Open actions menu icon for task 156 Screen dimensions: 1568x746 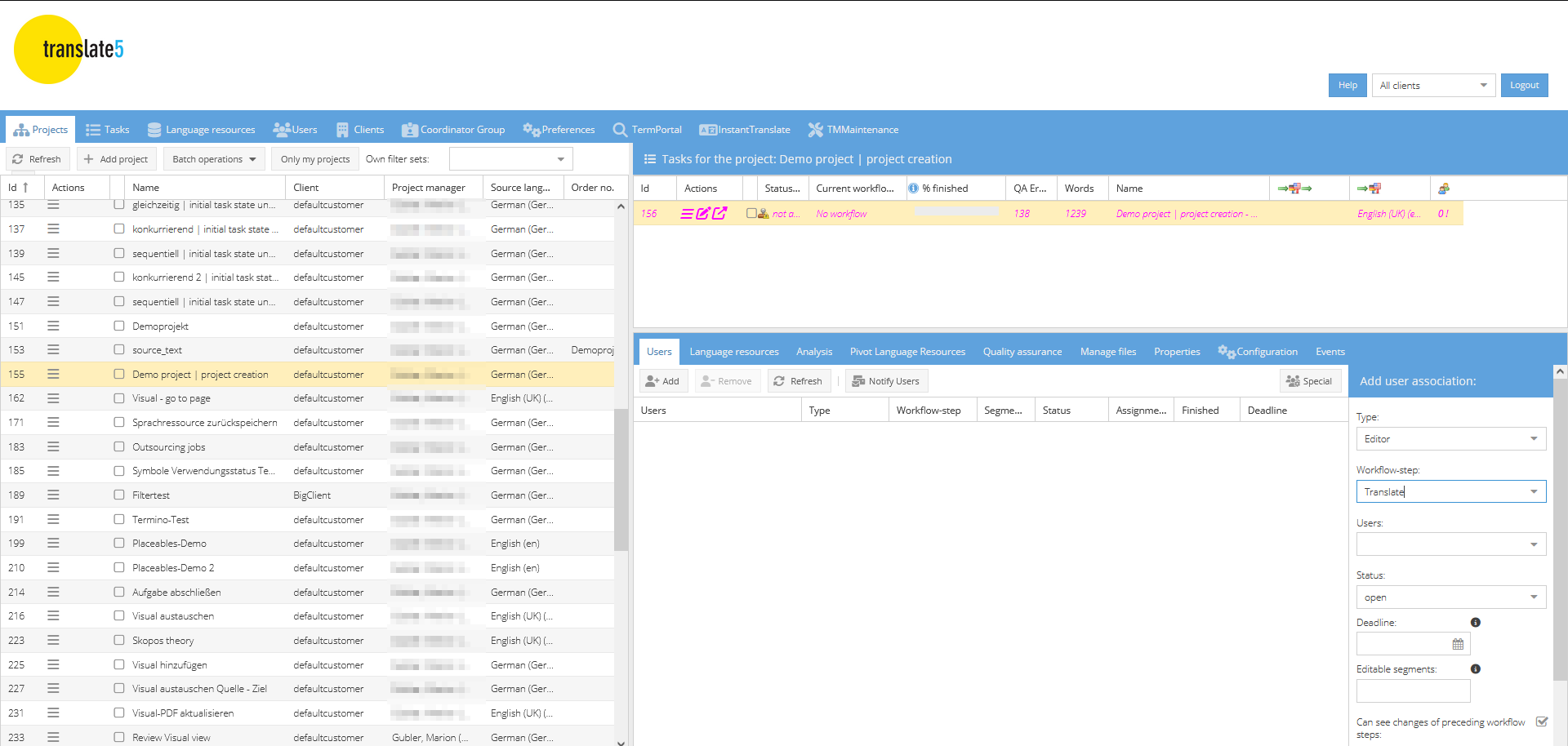[687, 214]
